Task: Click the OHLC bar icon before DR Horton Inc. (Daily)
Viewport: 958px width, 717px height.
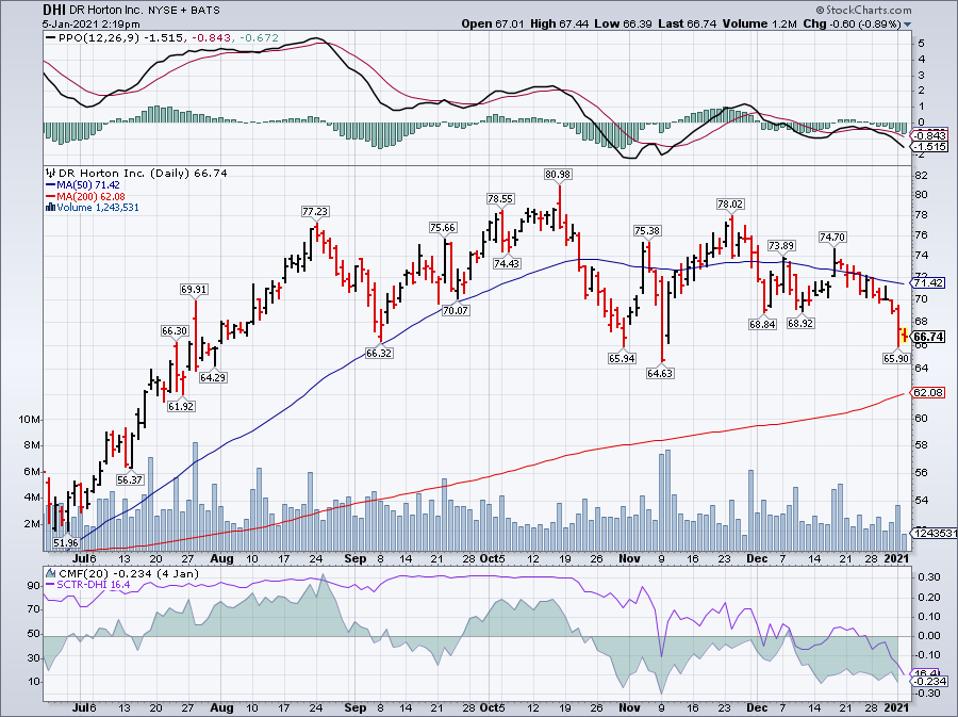Action: tap(51, 173)
